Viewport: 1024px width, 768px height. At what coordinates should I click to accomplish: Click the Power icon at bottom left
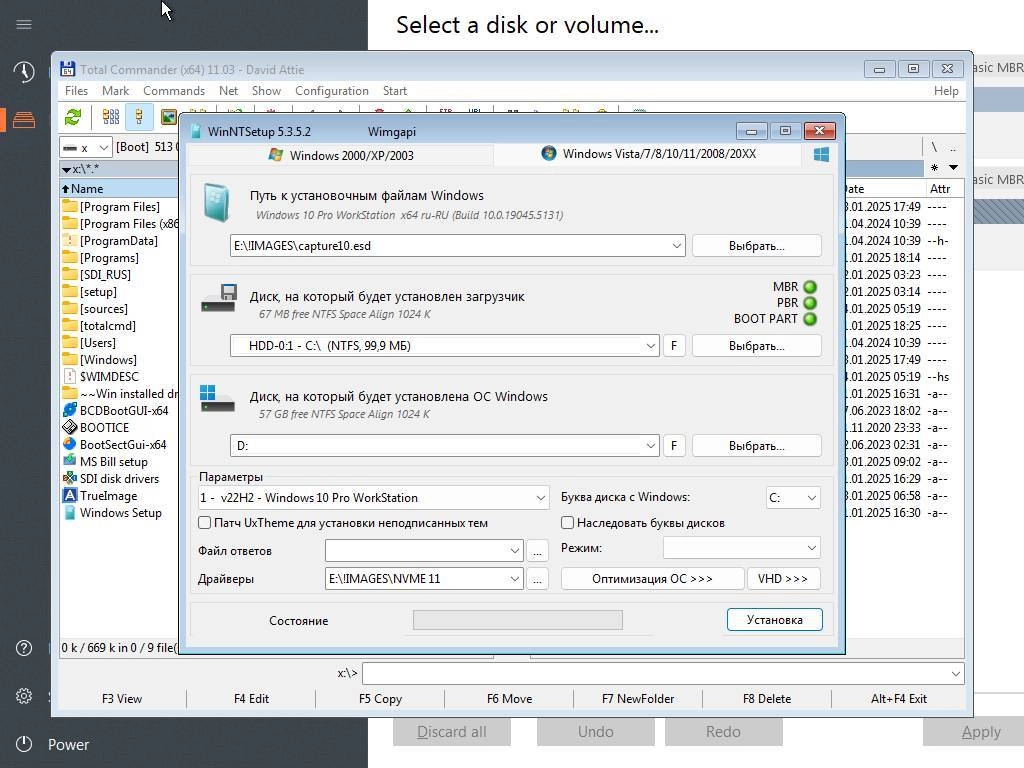point(24,744)
